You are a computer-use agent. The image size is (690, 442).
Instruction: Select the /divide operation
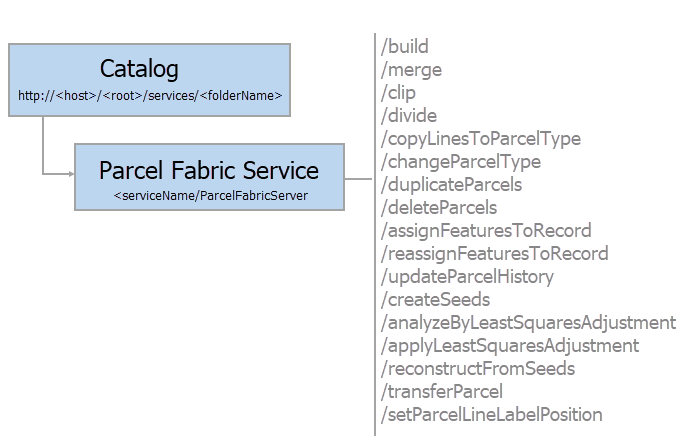409,116
